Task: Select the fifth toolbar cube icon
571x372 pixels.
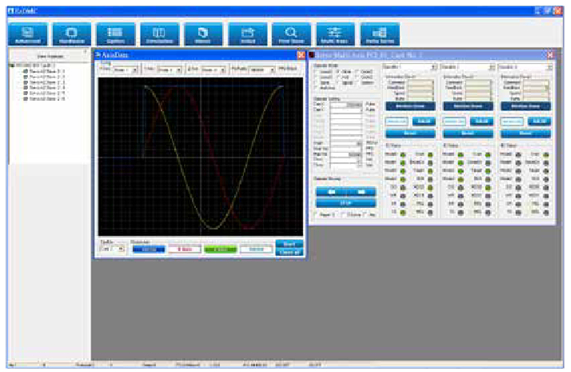Action: pyautogui.click(x=203, y=34)
